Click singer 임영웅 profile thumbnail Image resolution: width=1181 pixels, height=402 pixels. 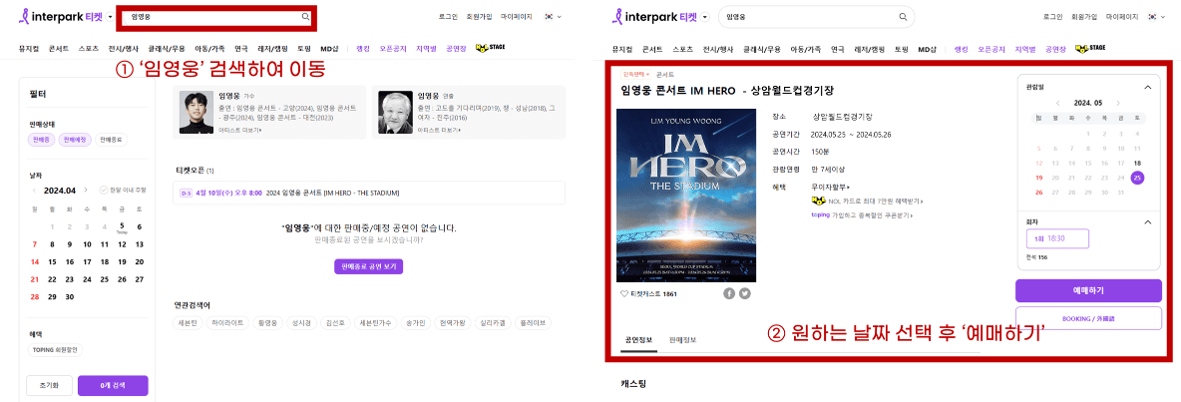coord(195,112)
